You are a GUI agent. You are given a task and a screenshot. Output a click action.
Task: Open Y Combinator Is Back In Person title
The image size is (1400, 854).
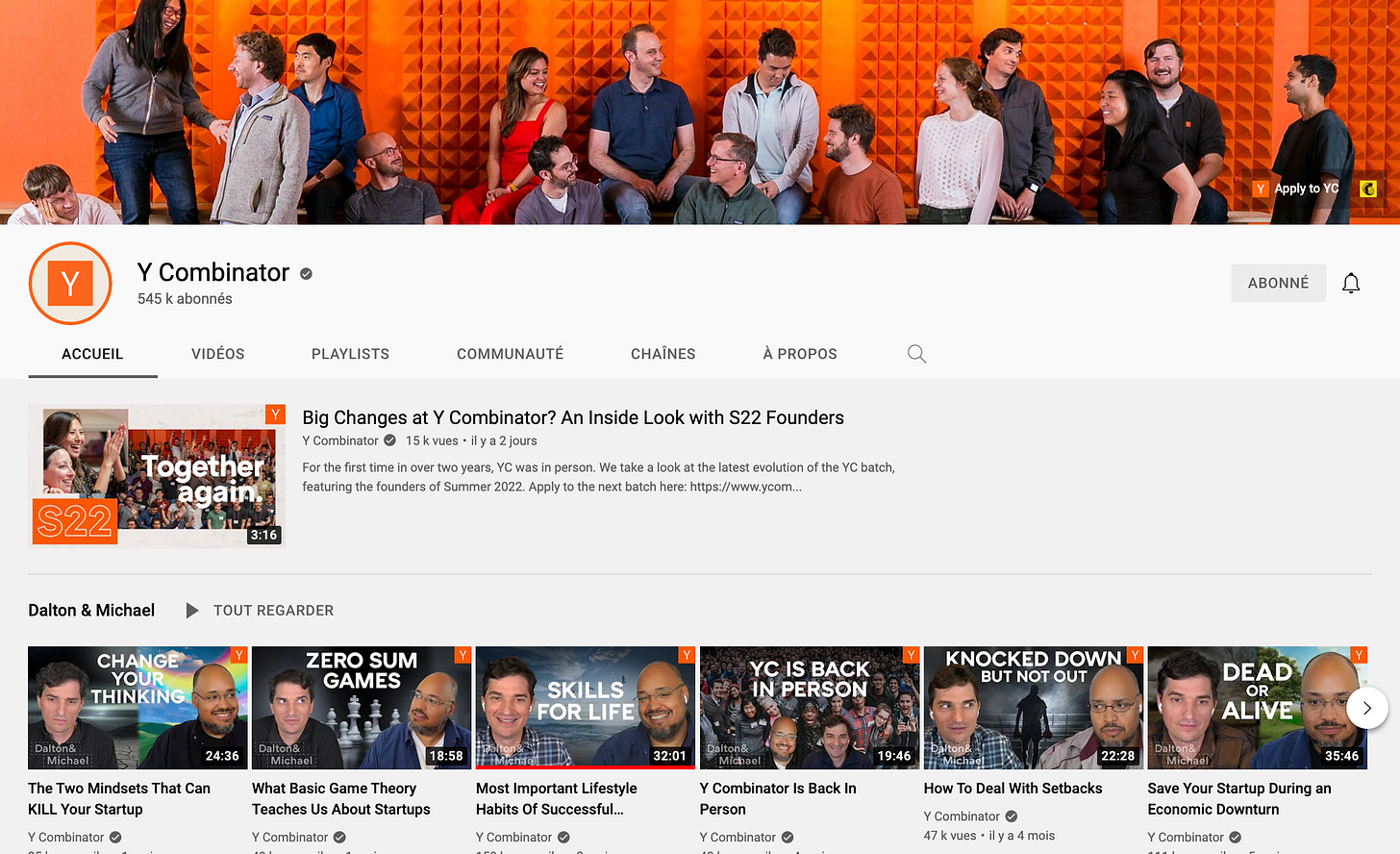(778, 799)
